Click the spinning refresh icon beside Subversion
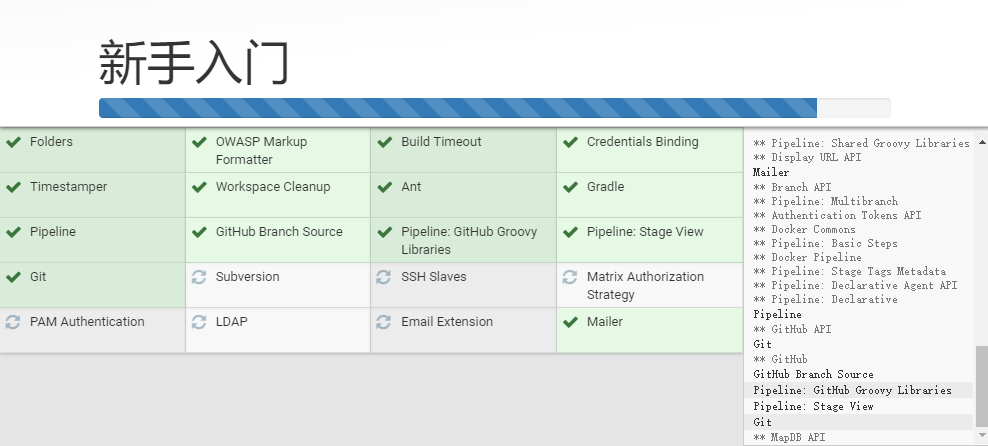The image size is (988, 446). pos(199,277)
